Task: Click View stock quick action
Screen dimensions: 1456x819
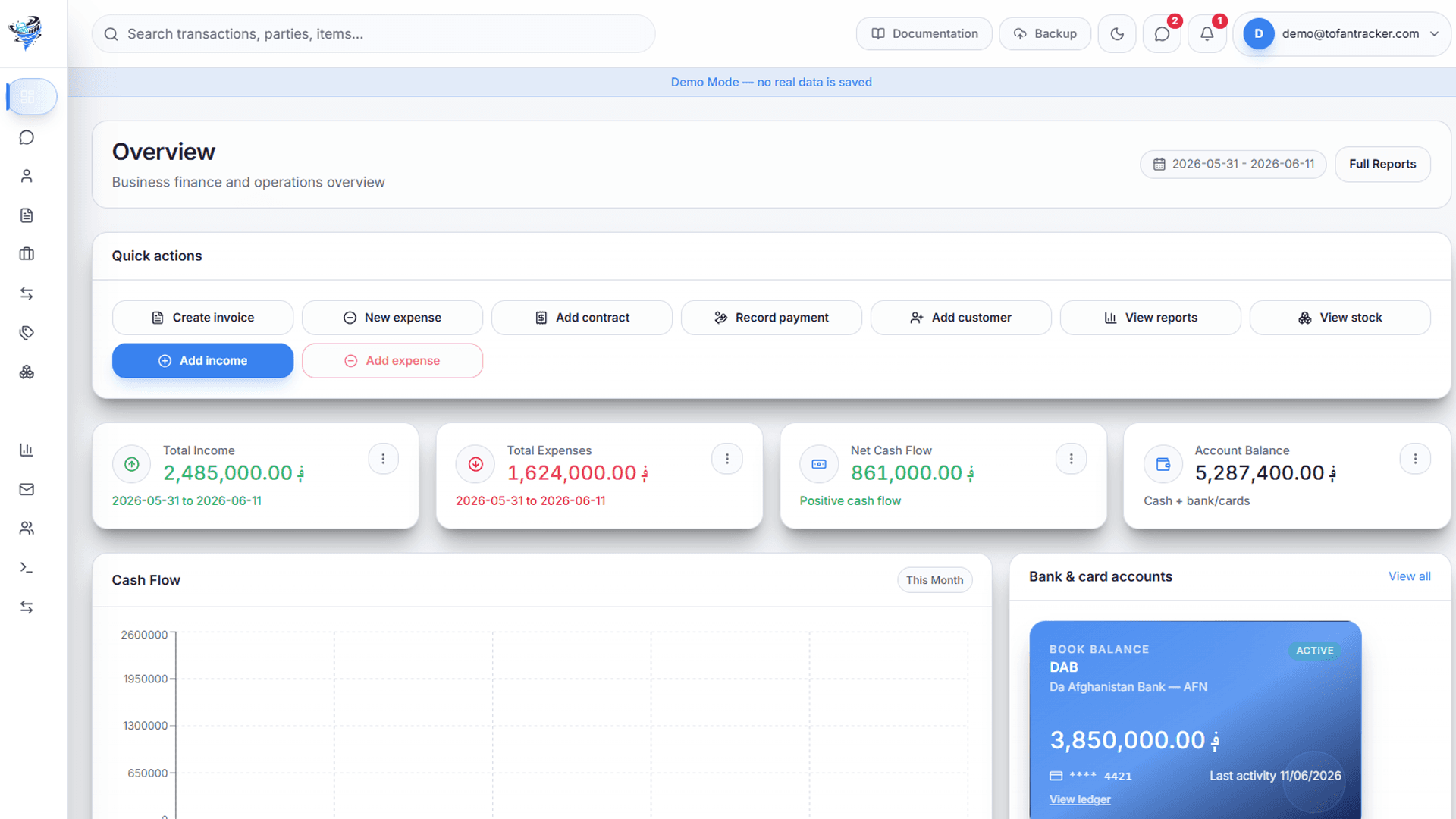Action: point(1340,318)
